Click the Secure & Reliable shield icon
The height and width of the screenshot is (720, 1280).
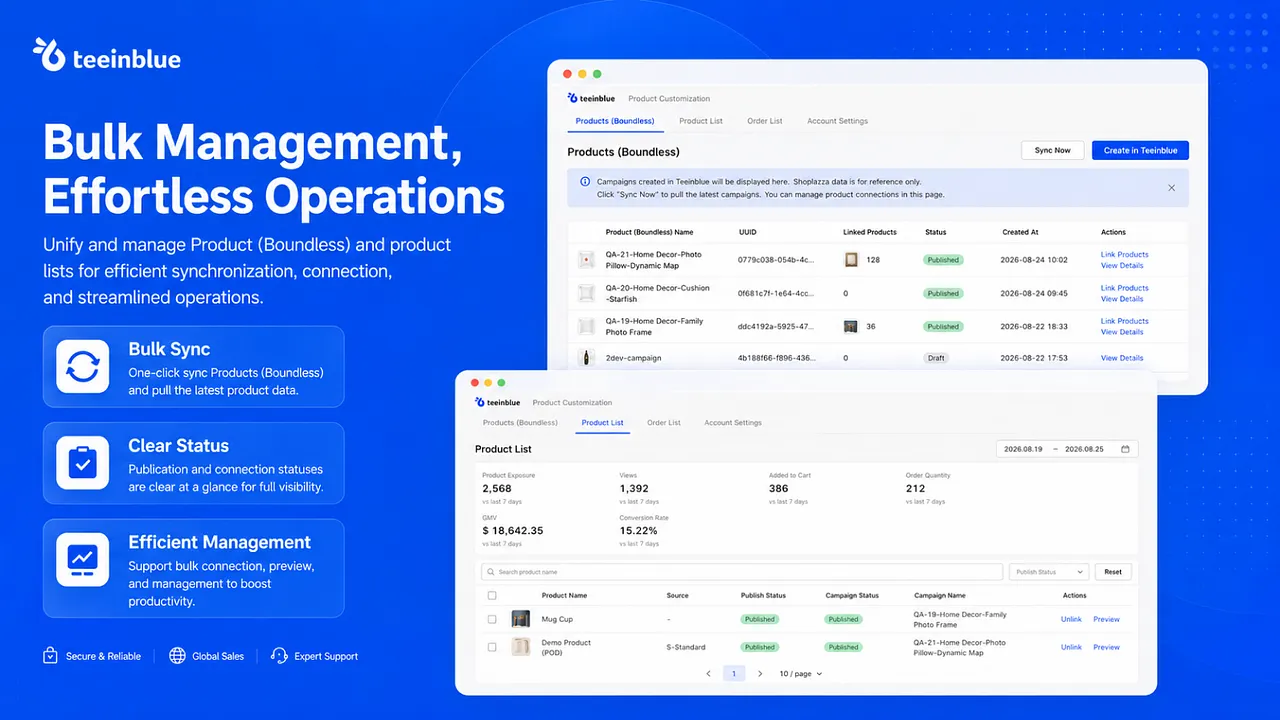coord(50,656)
